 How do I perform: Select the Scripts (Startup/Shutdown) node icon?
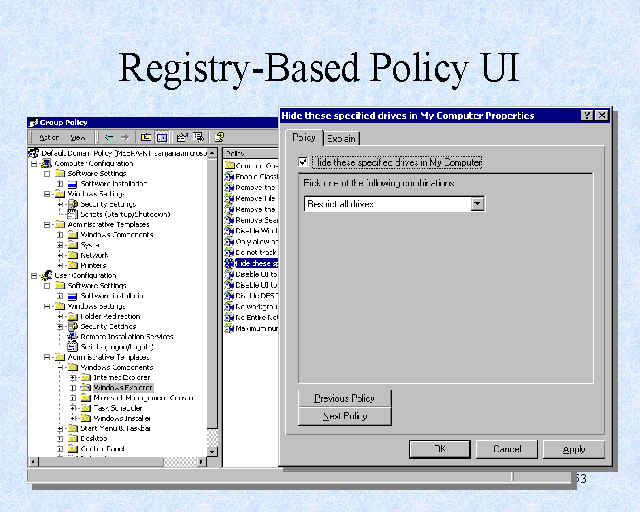click(72, 214)
